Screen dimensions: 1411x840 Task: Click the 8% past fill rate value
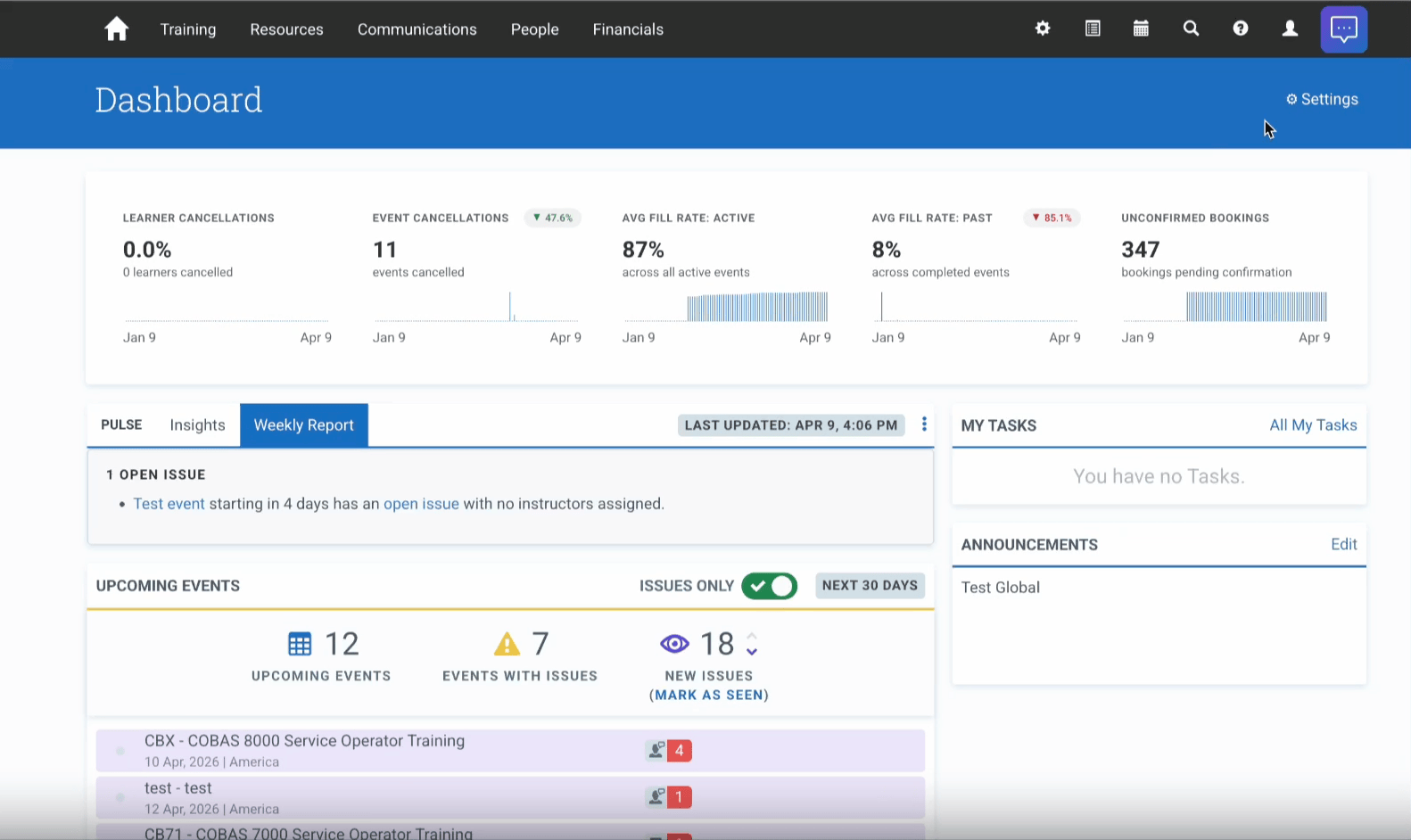tap(887, 250)
